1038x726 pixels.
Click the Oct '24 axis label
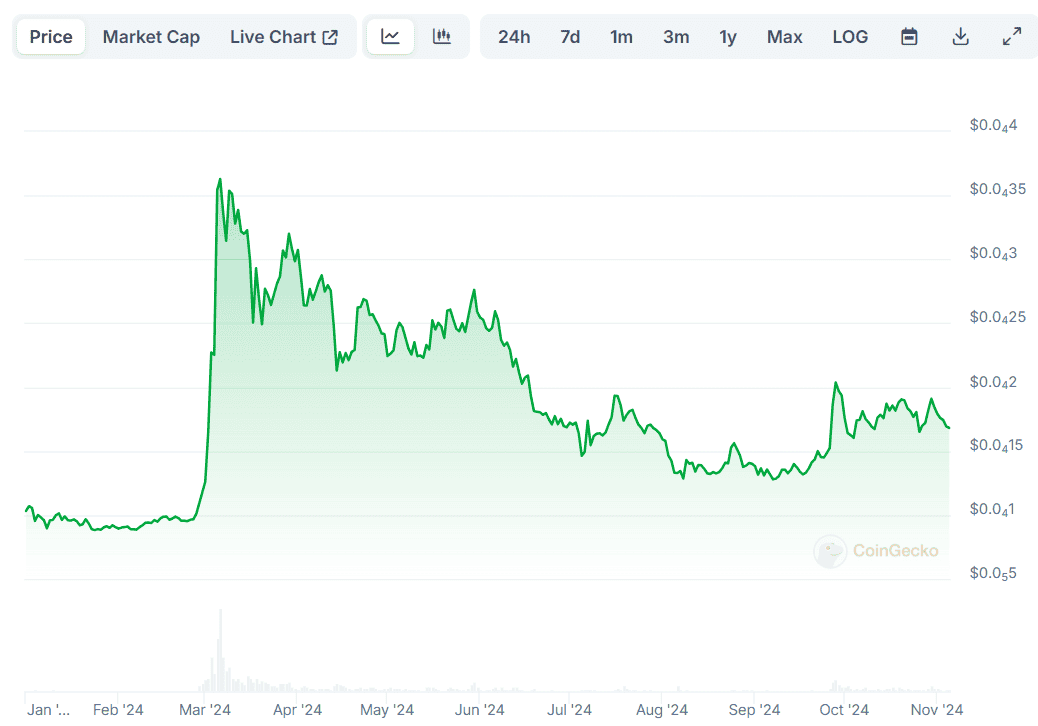(x=844, y=709)
